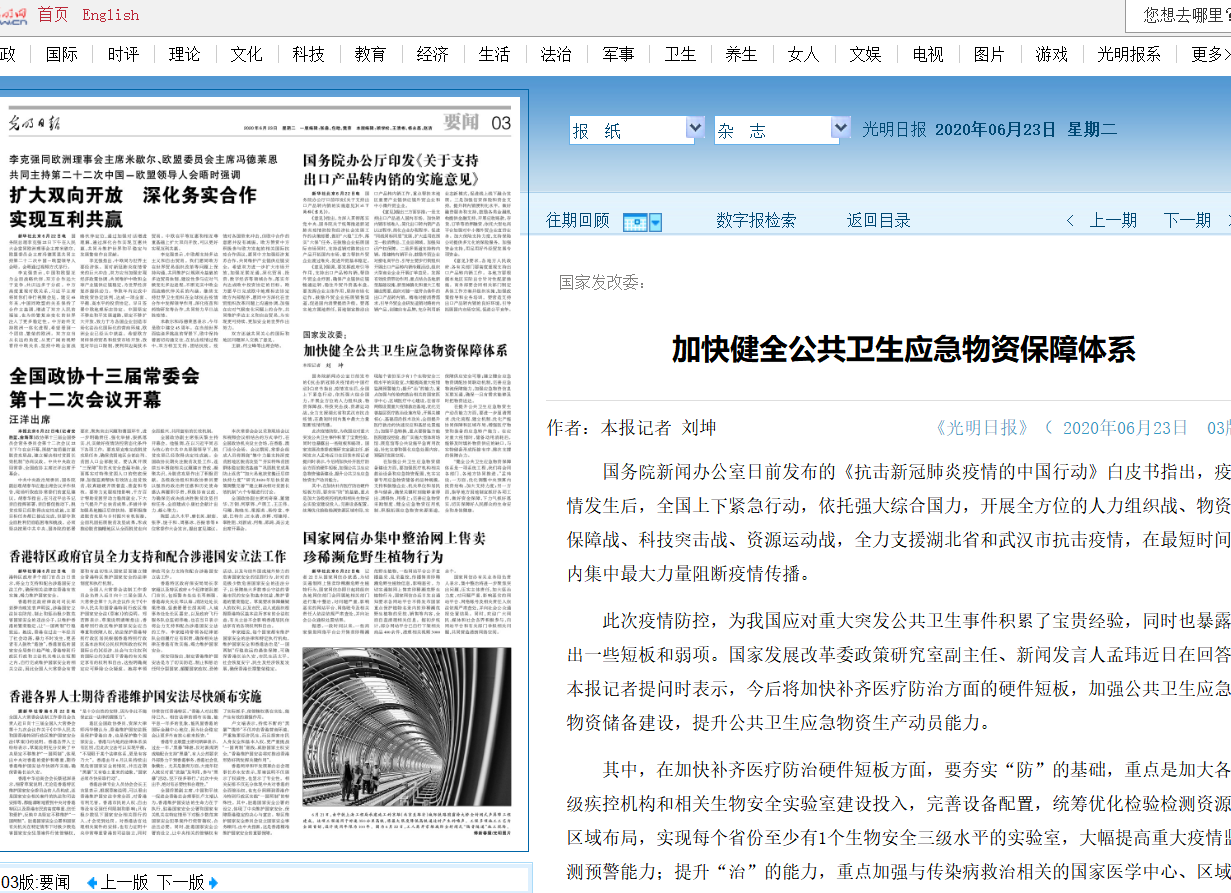Open the 图片 channel
The width and height of the screenshot is (1231, 893).
tap(989, 54)
